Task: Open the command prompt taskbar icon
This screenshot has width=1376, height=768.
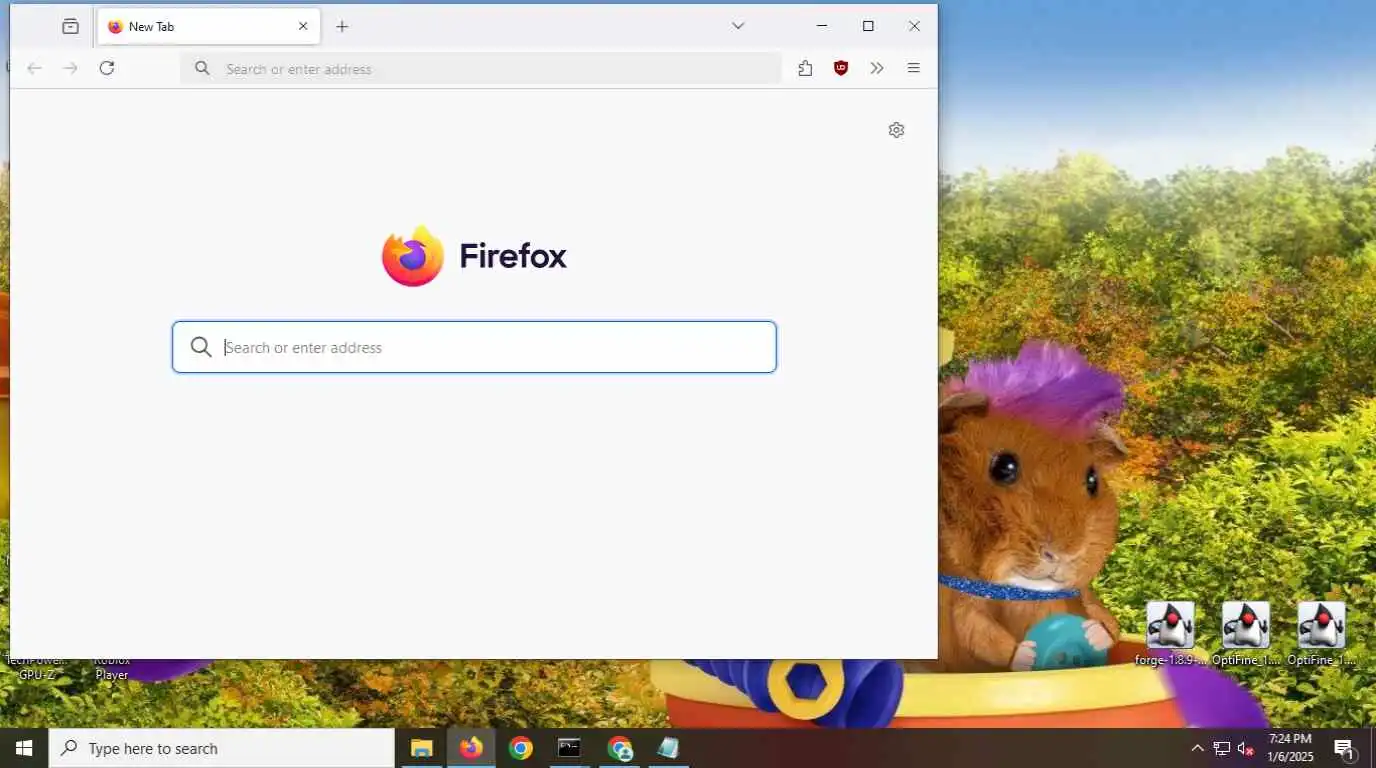Action: [x=569, y=748]
